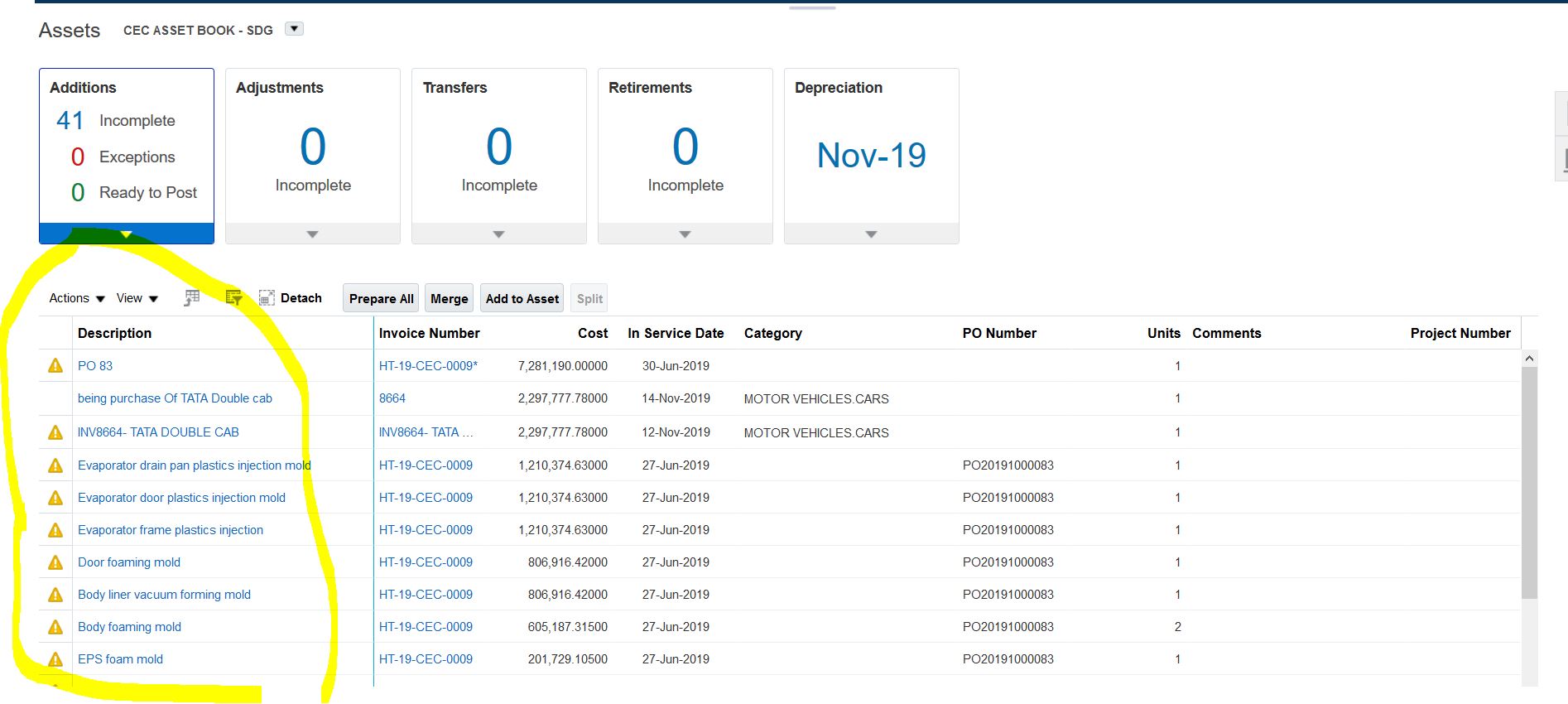Open the PO 83 description link
Viewport: 1568px width, 704px height.
[95, 366]
